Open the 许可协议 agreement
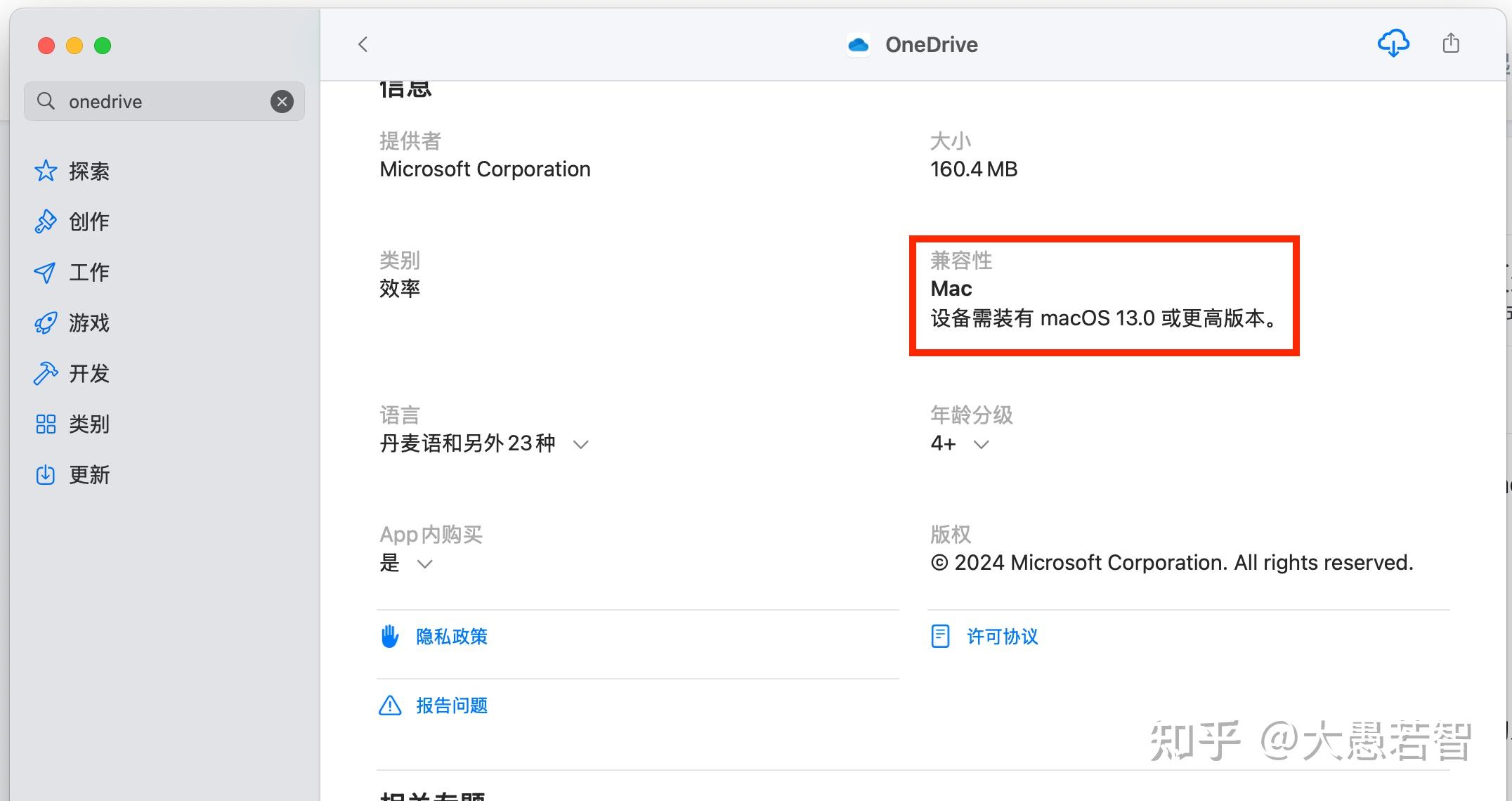The image size is (1512, 801). coord(1001,637)
